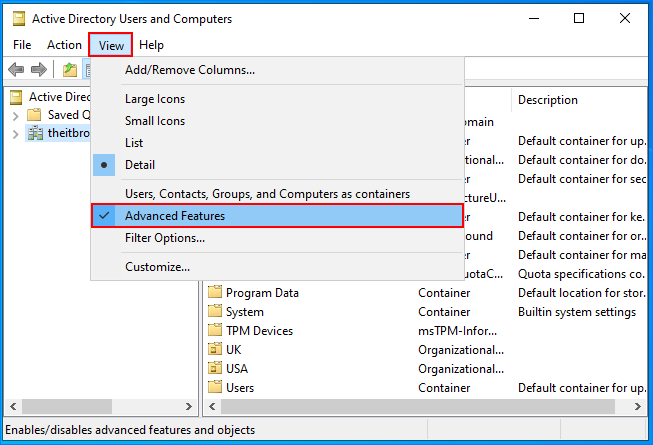Select the Users entry name

(x=240, y=388)
